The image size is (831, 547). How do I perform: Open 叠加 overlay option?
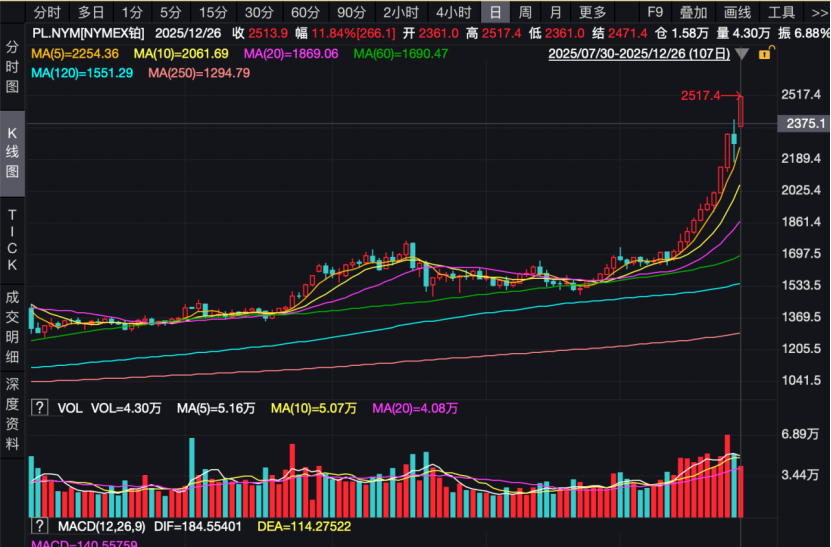(693, 12)
